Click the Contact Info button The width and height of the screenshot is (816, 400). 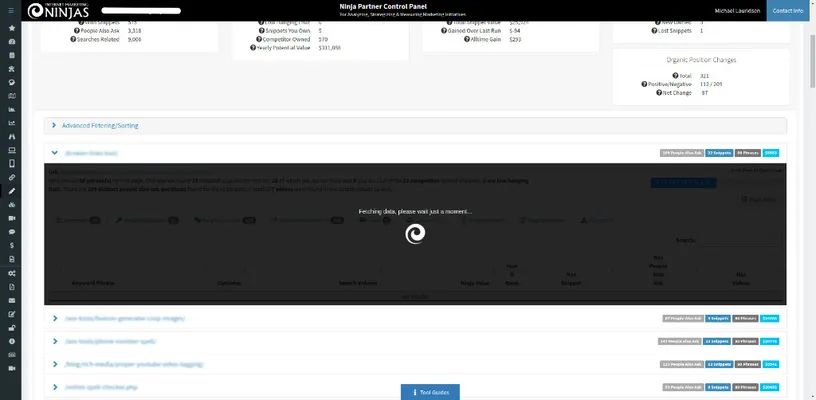point(791,10)
